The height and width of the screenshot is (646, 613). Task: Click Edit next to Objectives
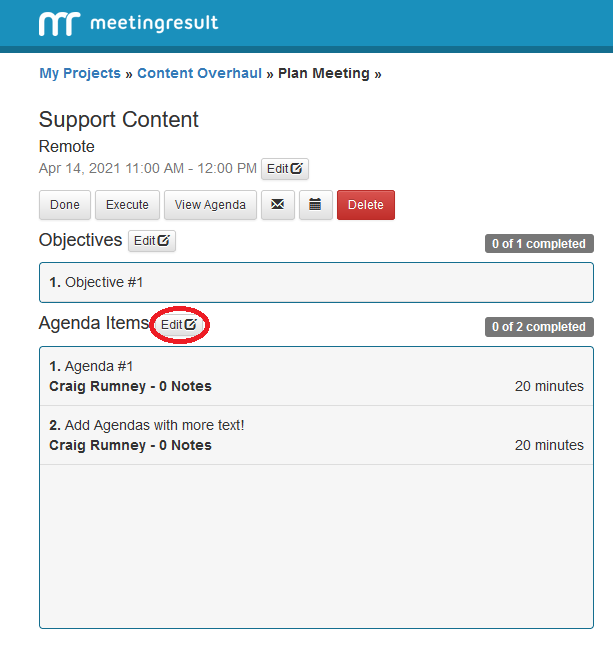(152, 241)
